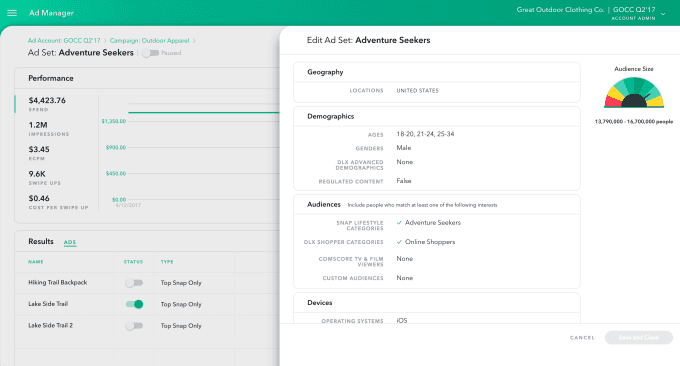Open the Ages selection field
Image resolution: width=680 pixels, height=366 pixels.
coord(425,134)
